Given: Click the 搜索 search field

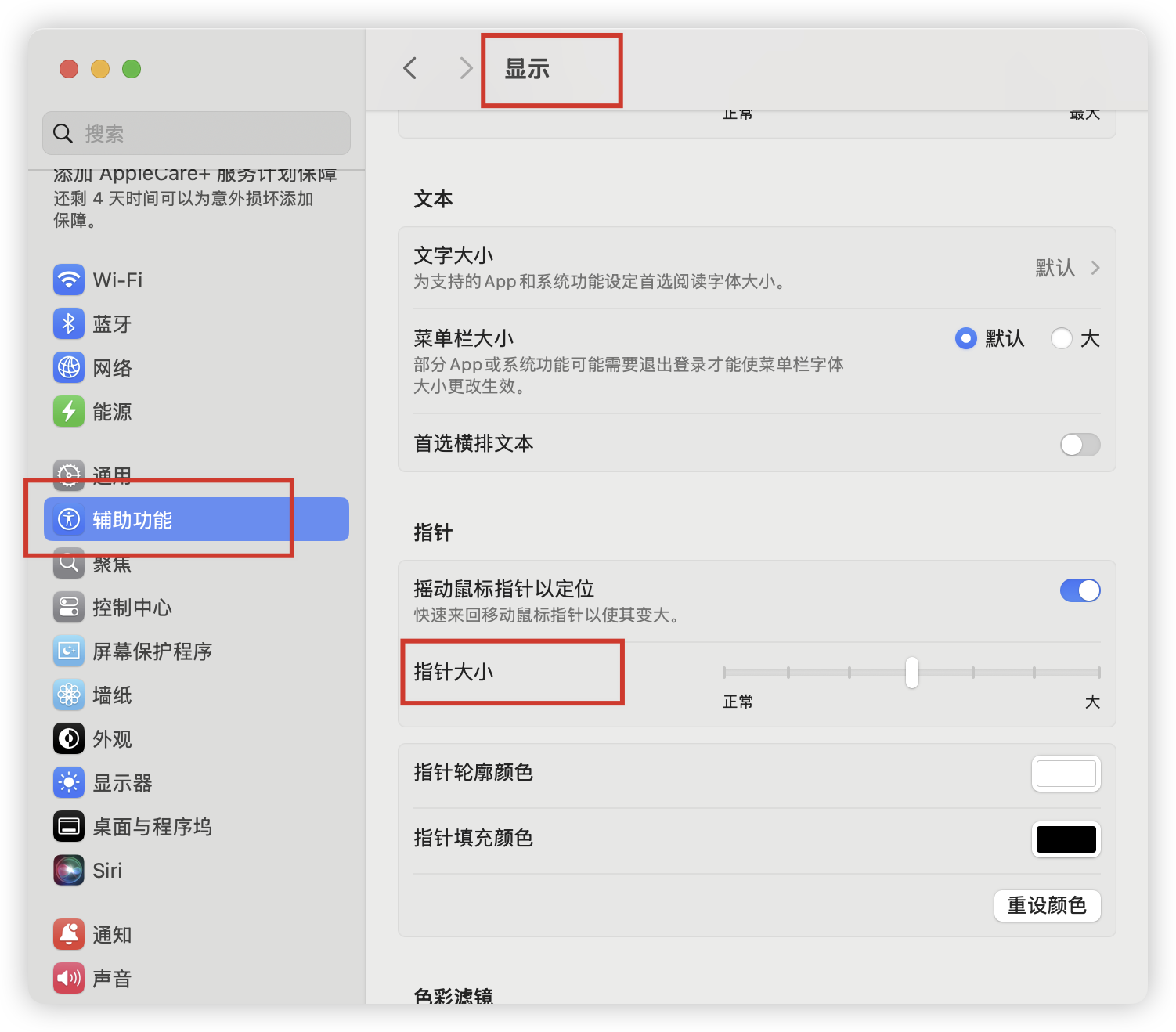Looking at the screenshot, I should (197, 134).
